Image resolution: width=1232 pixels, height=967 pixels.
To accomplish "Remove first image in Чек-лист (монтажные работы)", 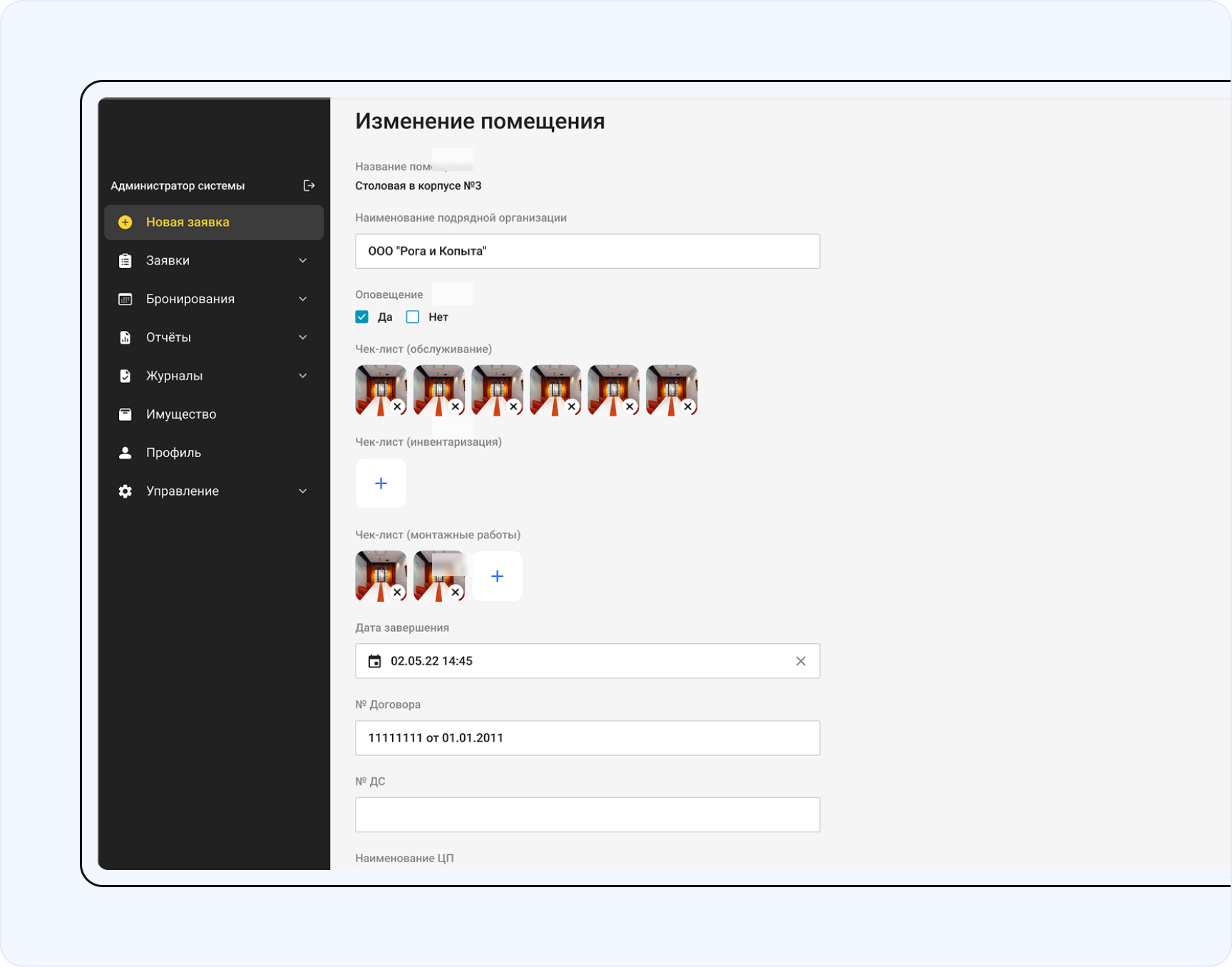I will [398, 593].
